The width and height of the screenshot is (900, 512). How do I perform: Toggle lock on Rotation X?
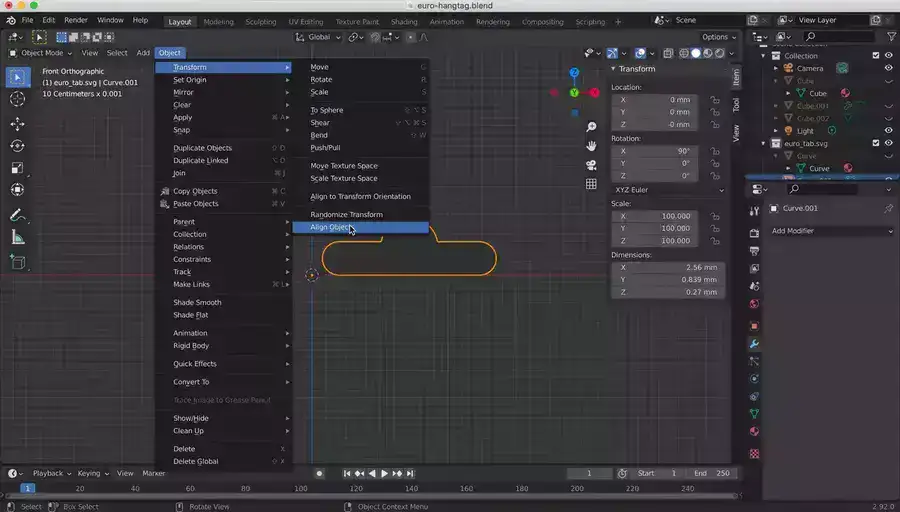tap(715, 151)
